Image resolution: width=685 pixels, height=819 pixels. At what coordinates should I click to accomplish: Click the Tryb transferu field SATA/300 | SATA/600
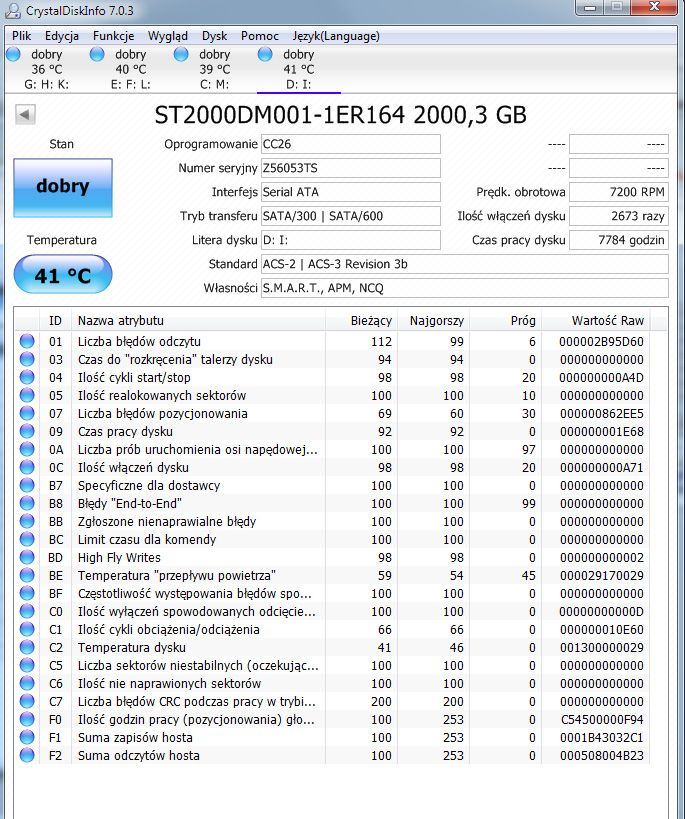351,216
